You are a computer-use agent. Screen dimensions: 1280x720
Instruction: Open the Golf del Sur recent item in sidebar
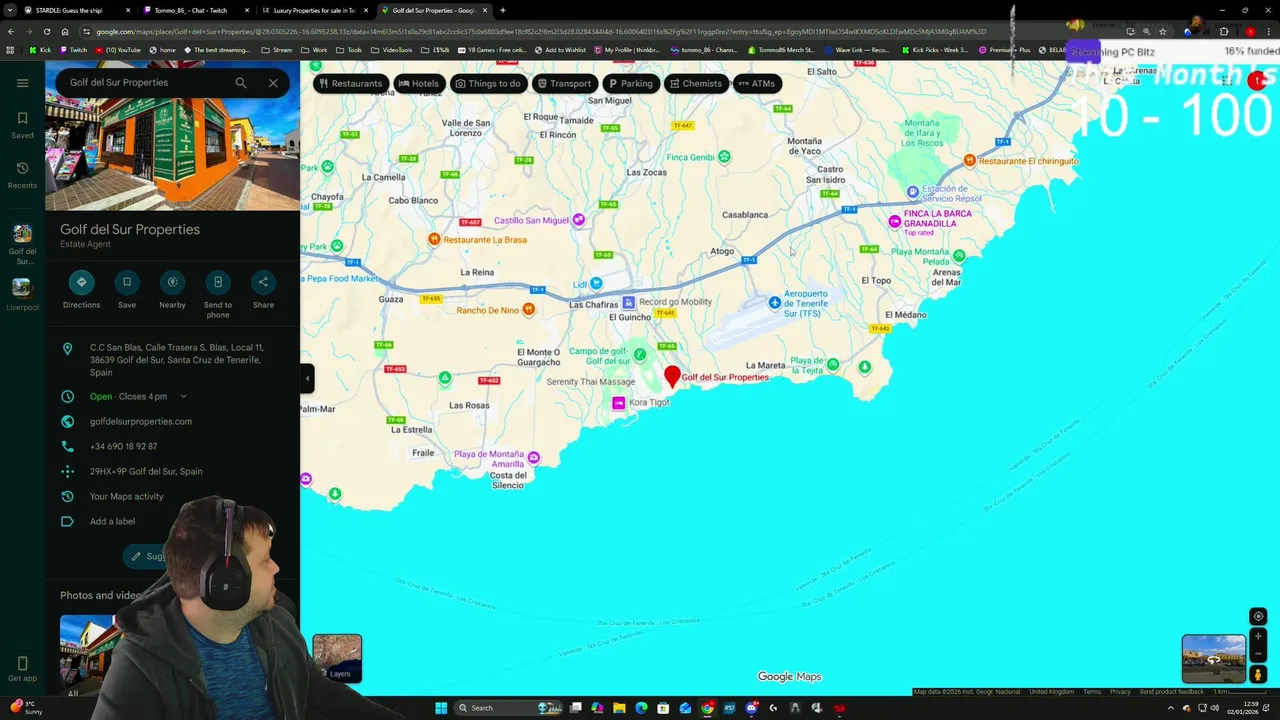(x=22, y=243)
